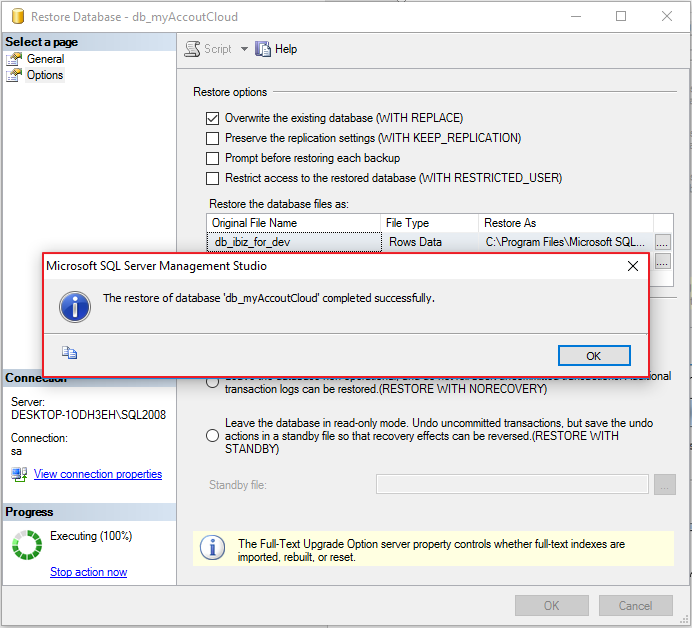Select the RESTORE WITH STANDBY radio option
692x628 pixels.
pyautogui.click(x=212, y=436)
